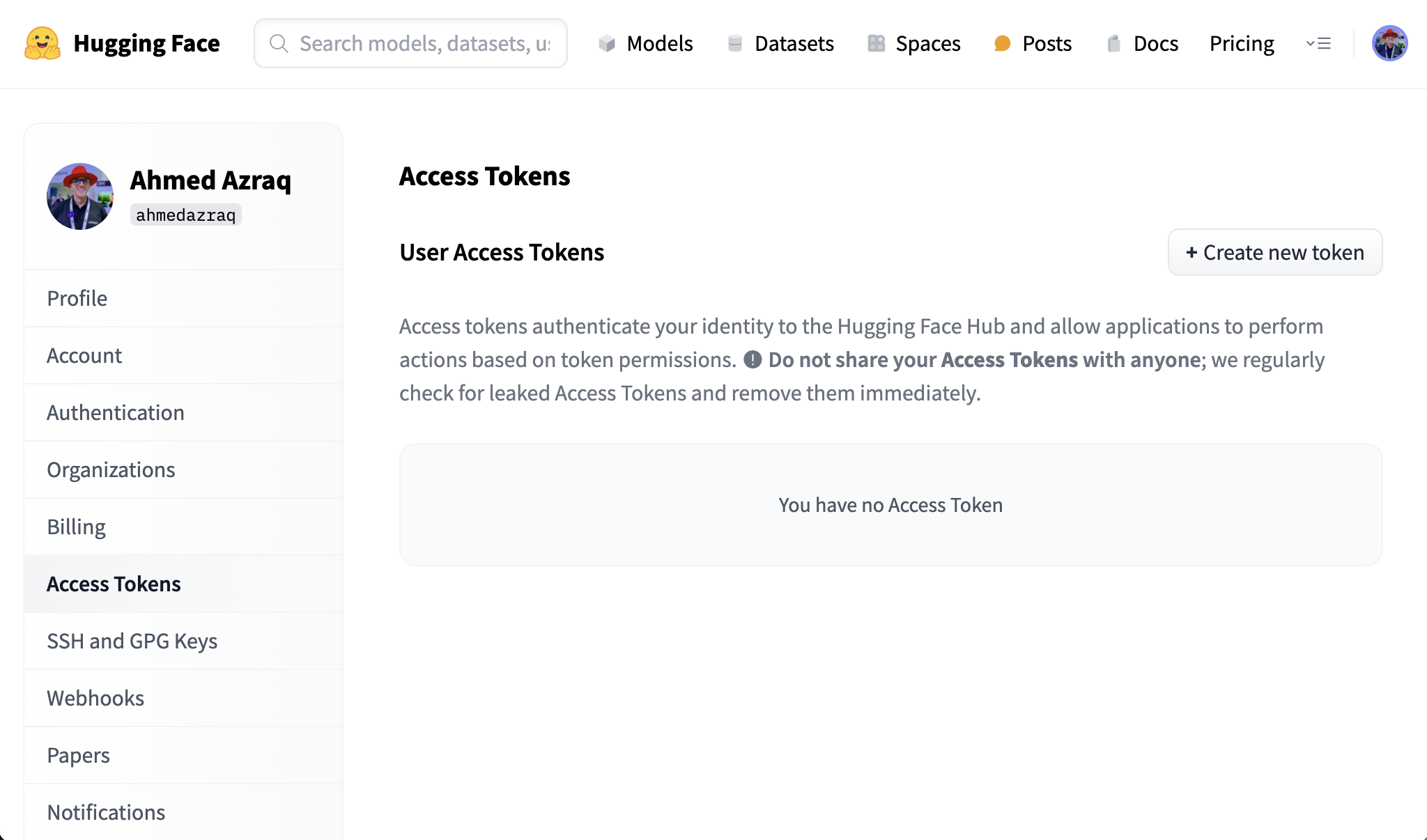Open Profile settings section

(x=77, y=298)
